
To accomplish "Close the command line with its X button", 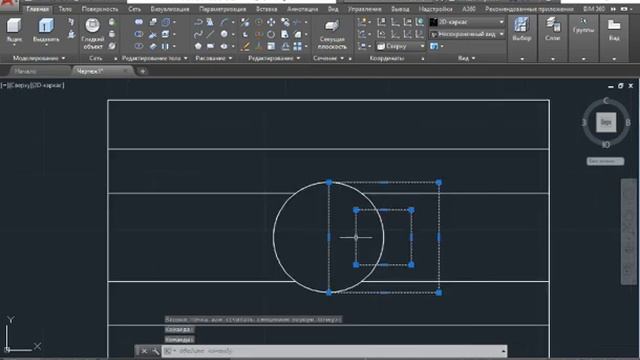I will point(144,351).
